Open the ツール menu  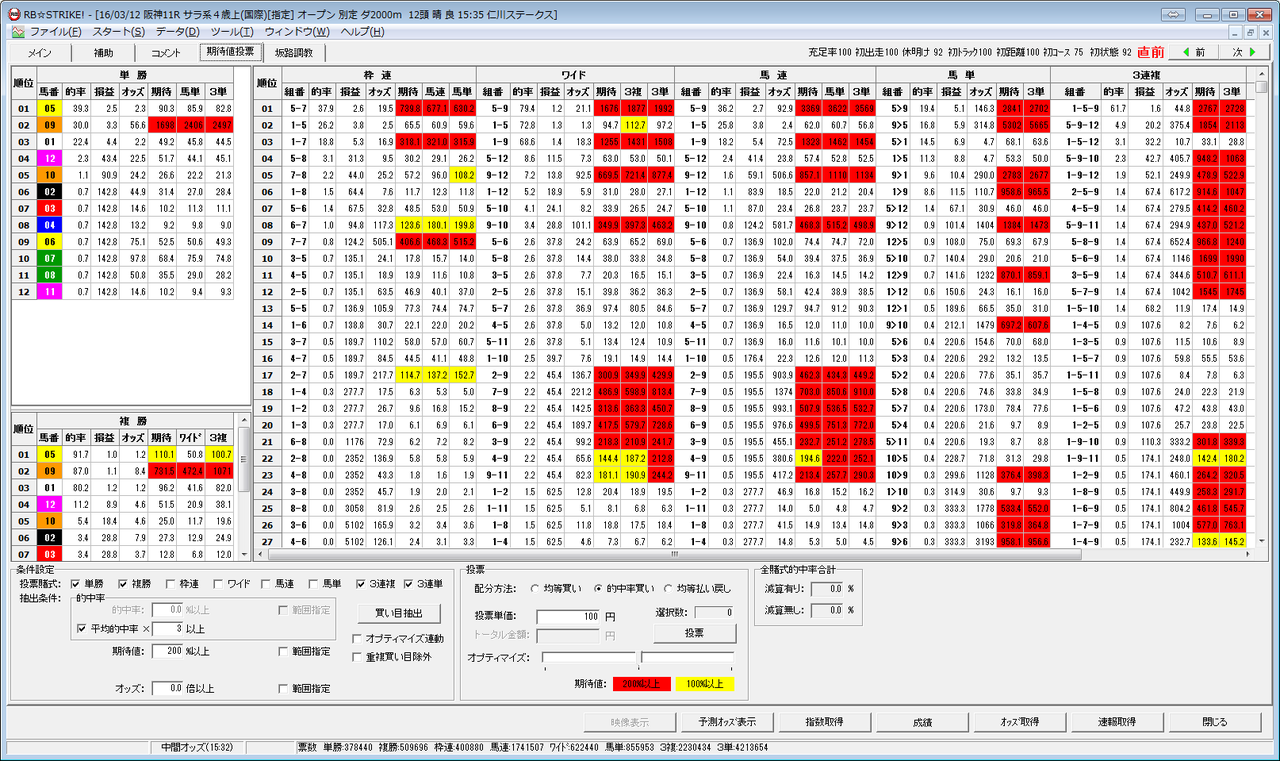click(232, 32)
